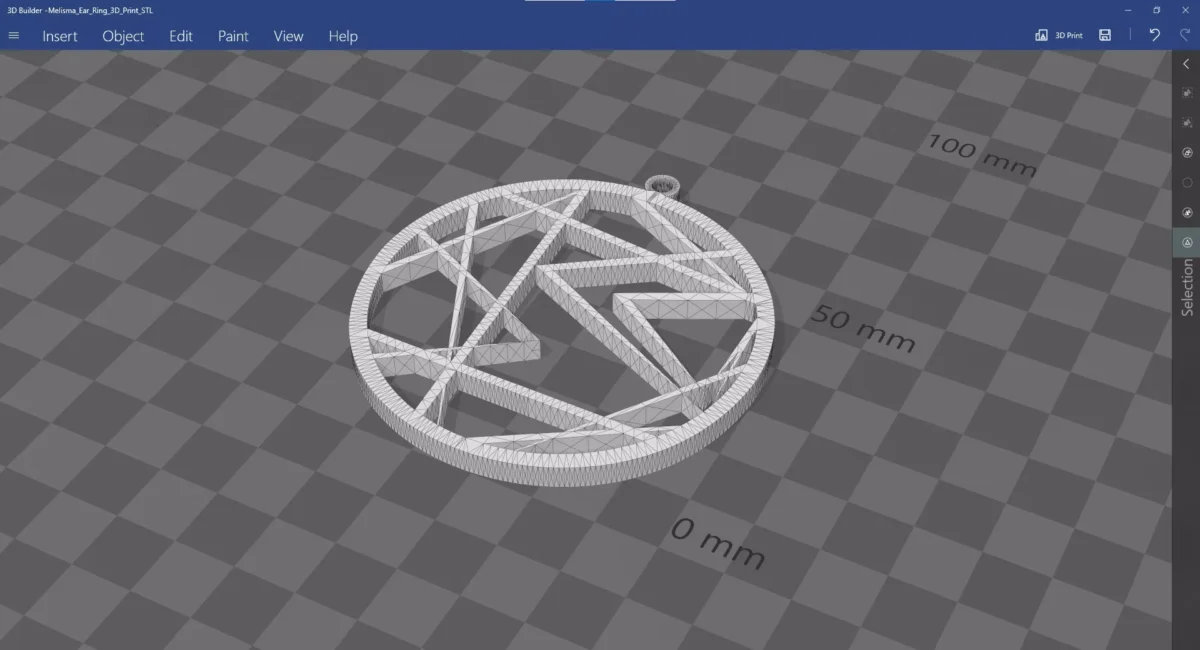1200x650 pixels.
Task: Click the "0 mm" grid label
Action: (717, 542)
